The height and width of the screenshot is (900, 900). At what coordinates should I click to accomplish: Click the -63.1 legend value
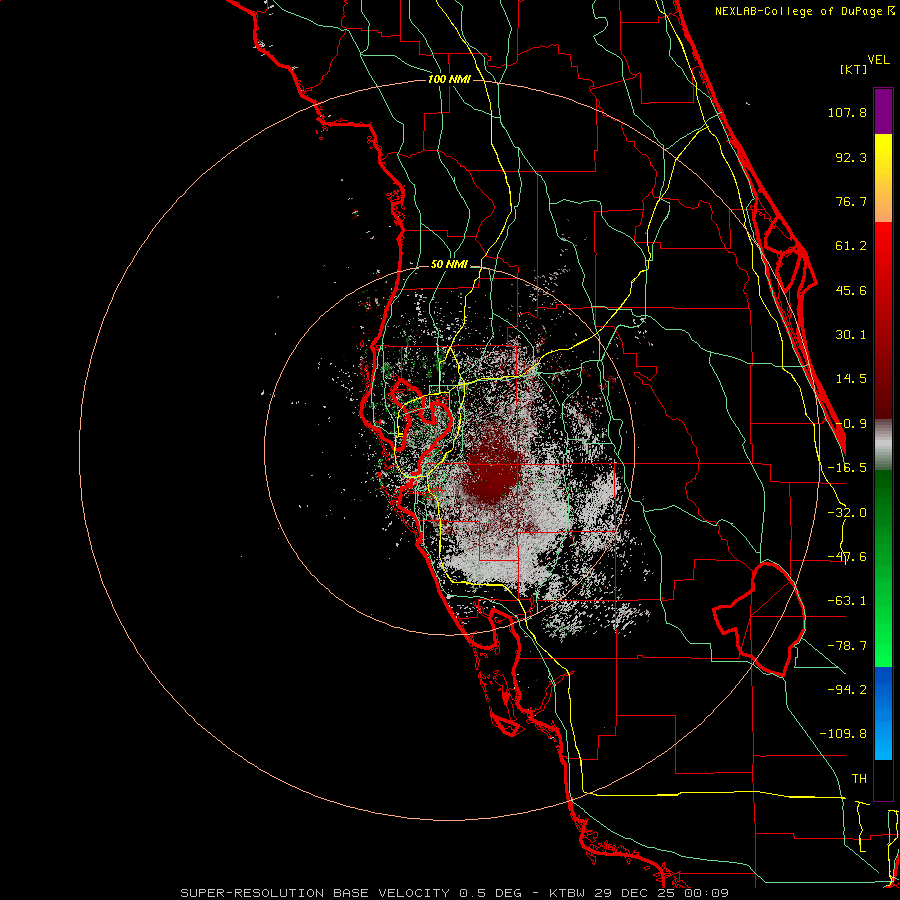click(x=847, y=601)
